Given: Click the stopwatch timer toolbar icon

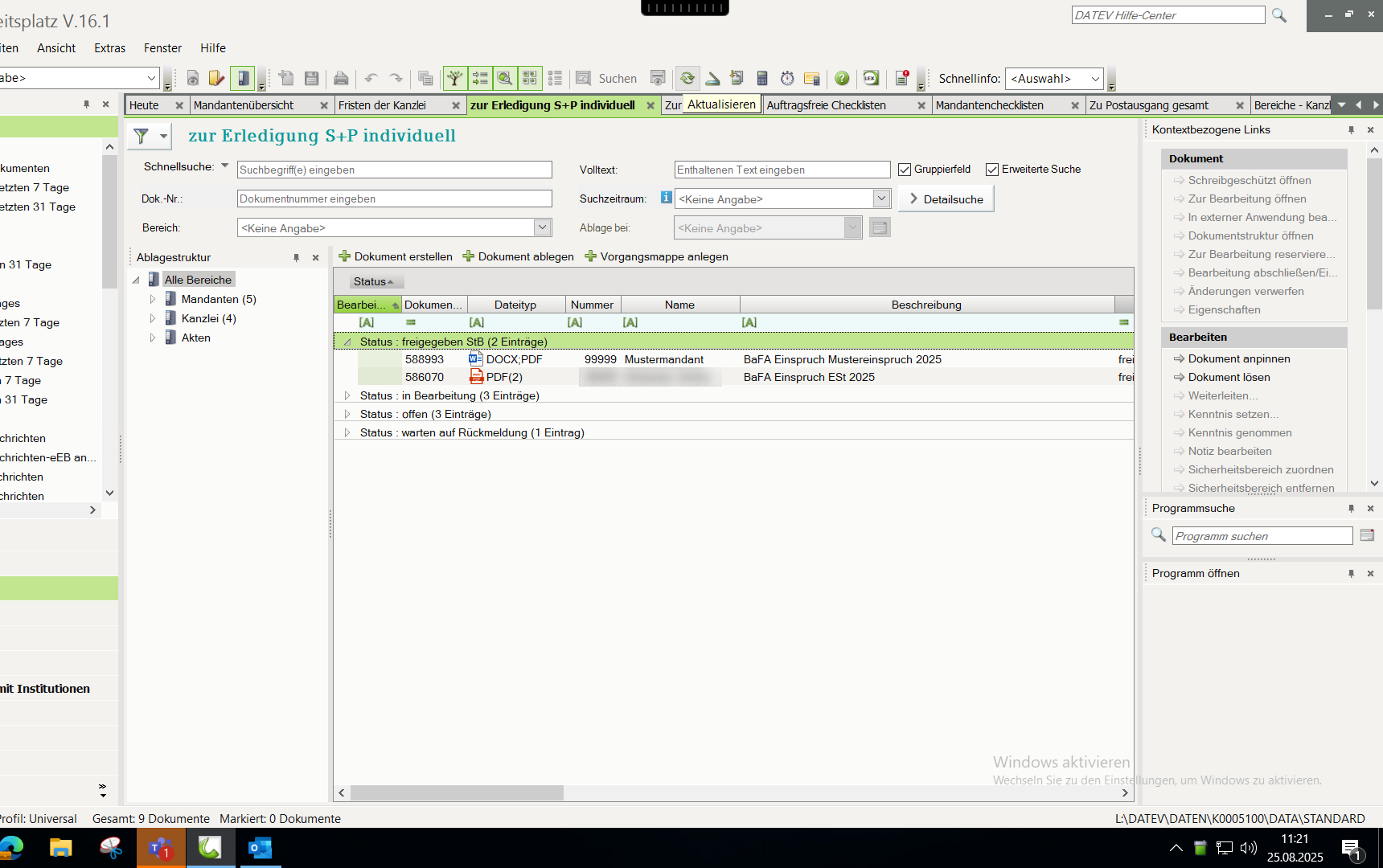Looking at the screenshot, I should (x=787, y=78).
